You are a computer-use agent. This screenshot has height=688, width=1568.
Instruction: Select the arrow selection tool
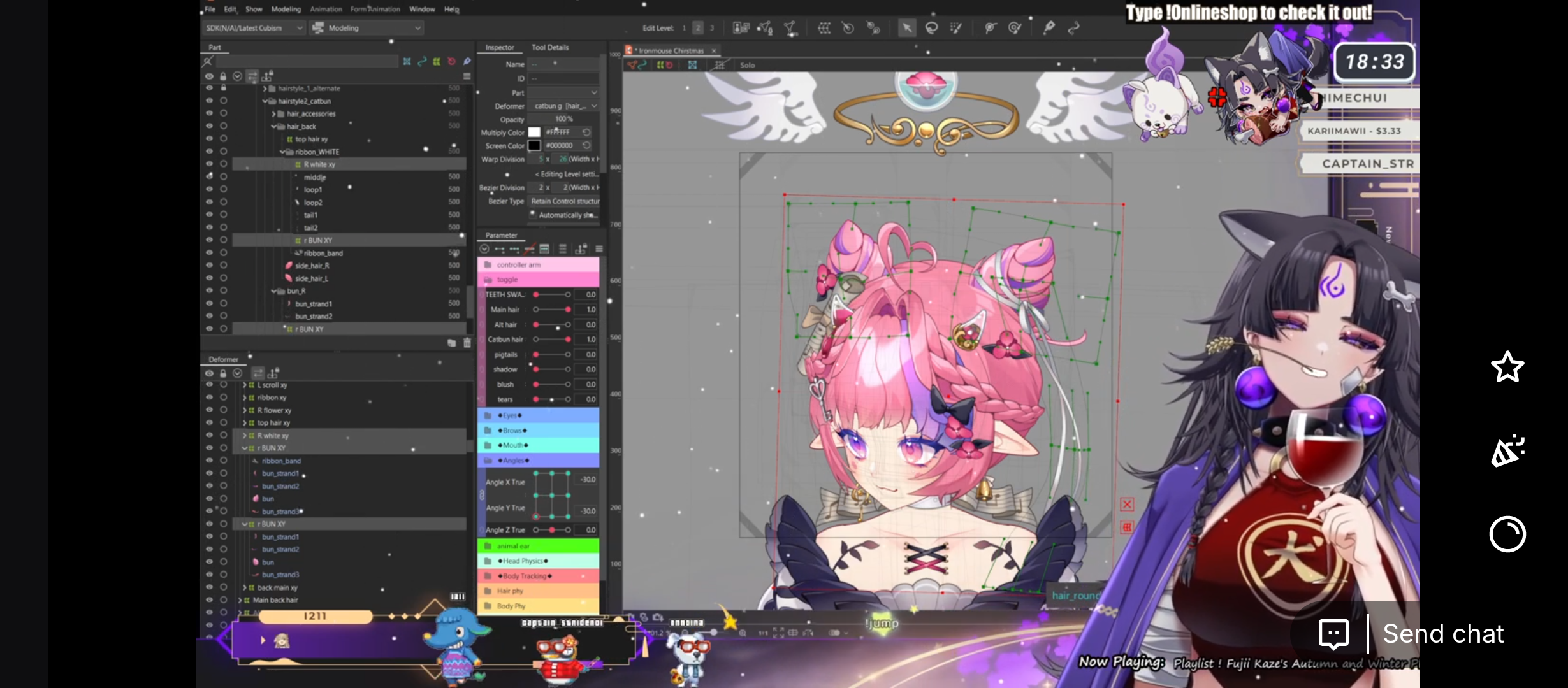click(906, 28)
